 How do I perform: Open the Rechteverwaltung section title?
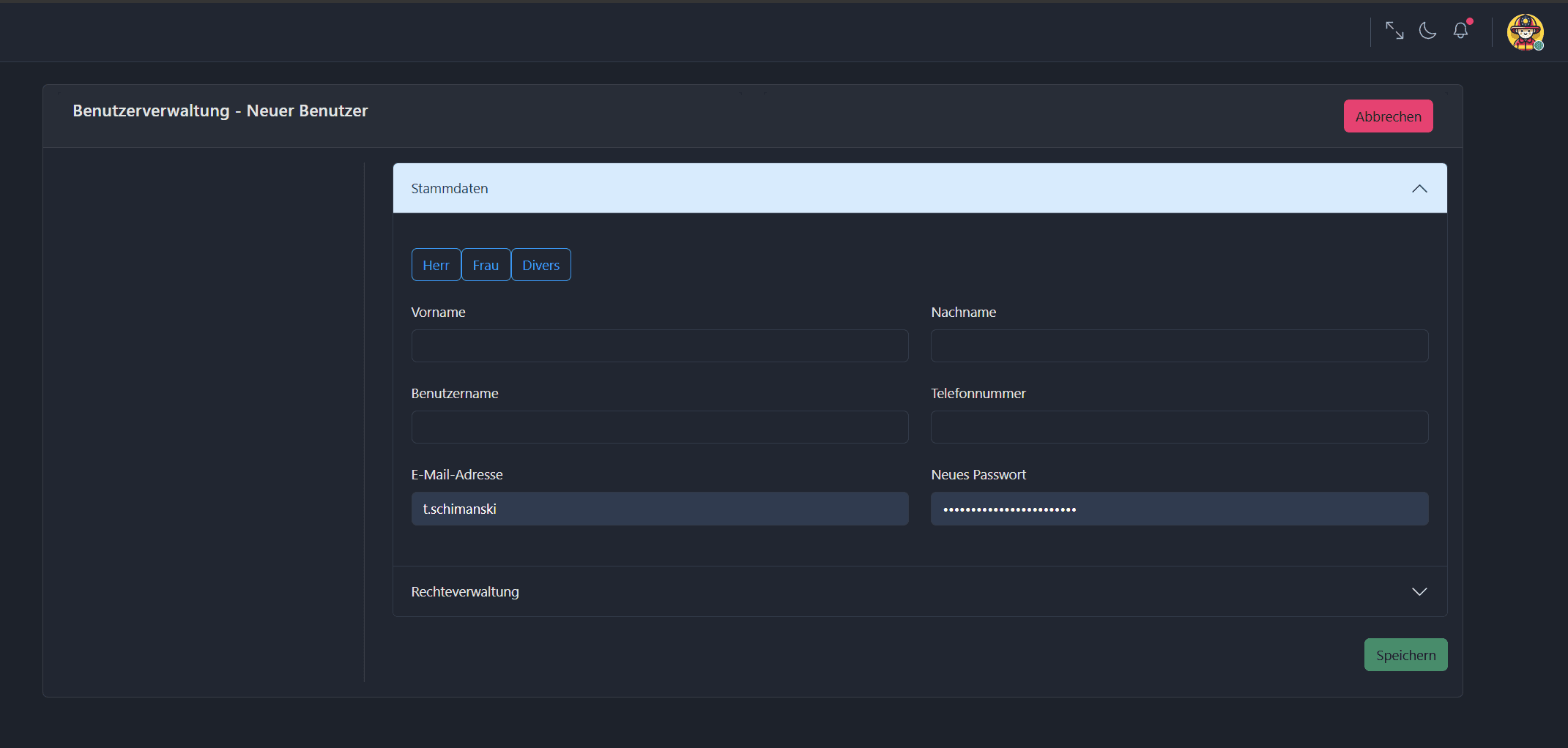pos(465,591)
